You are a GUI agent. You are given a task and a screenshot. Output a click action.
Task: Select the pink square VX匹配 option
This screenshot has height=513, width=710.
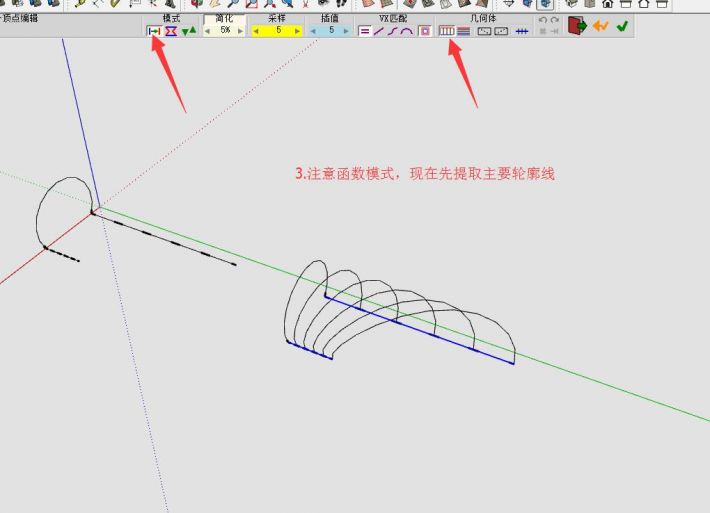point(425,31)
